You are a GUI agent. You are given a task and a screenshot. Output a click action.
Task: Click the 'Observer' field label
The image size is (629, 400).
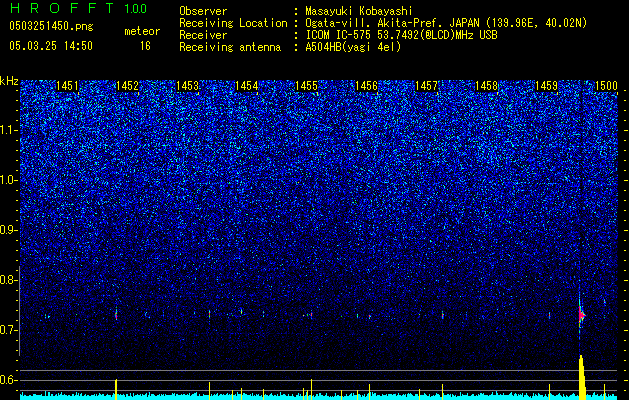pyautogui.click(x=203, y=11)
